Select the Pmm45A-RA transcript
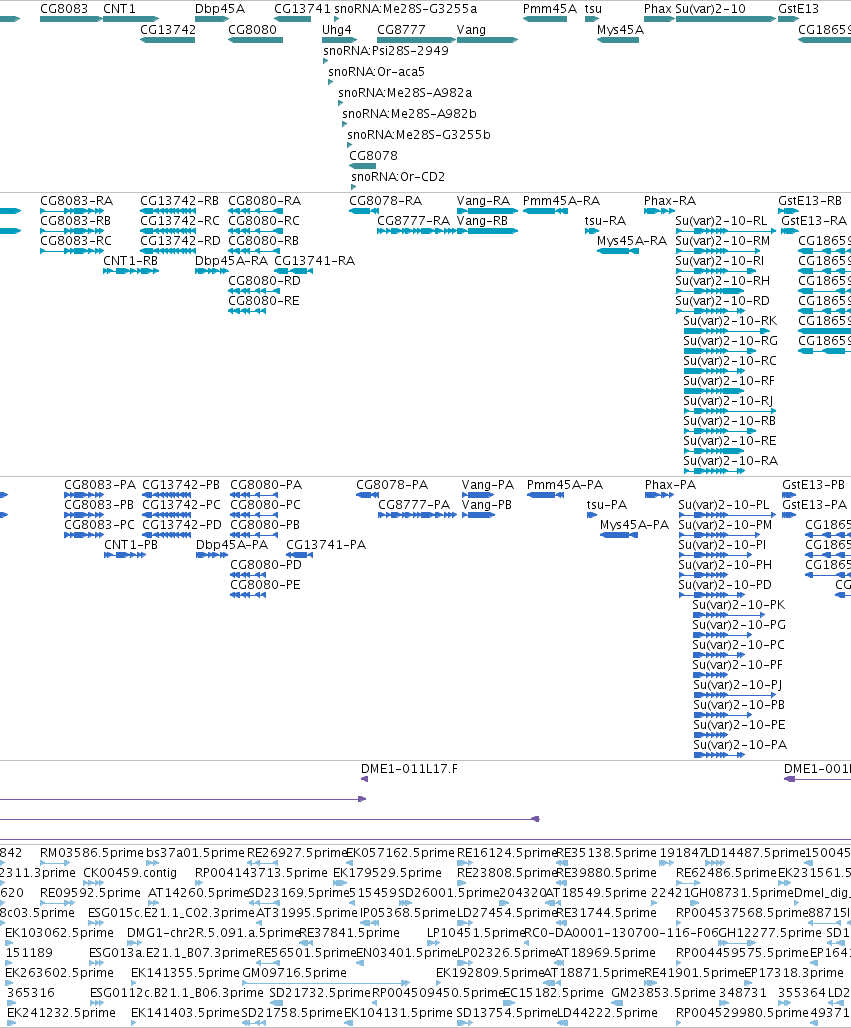 [x=545, y=211]
